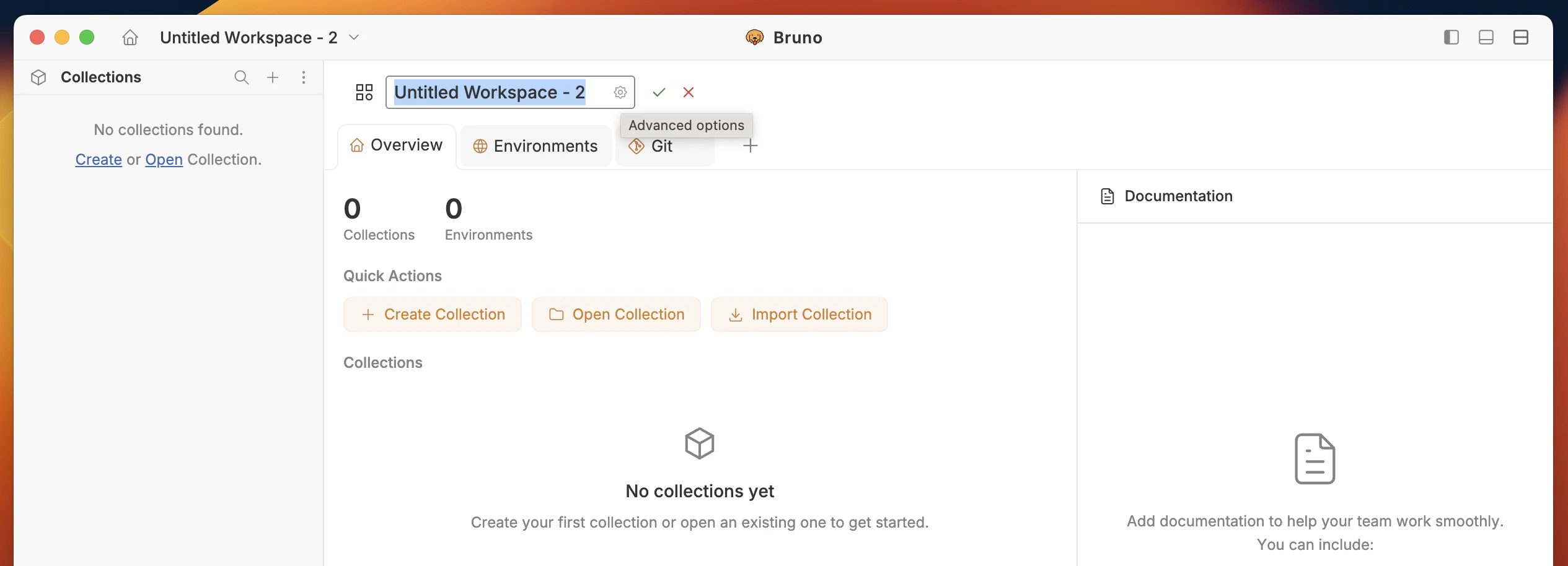Click the Documentation panel icon
The image size is (1568, 566).
(x=1109, y=196)
